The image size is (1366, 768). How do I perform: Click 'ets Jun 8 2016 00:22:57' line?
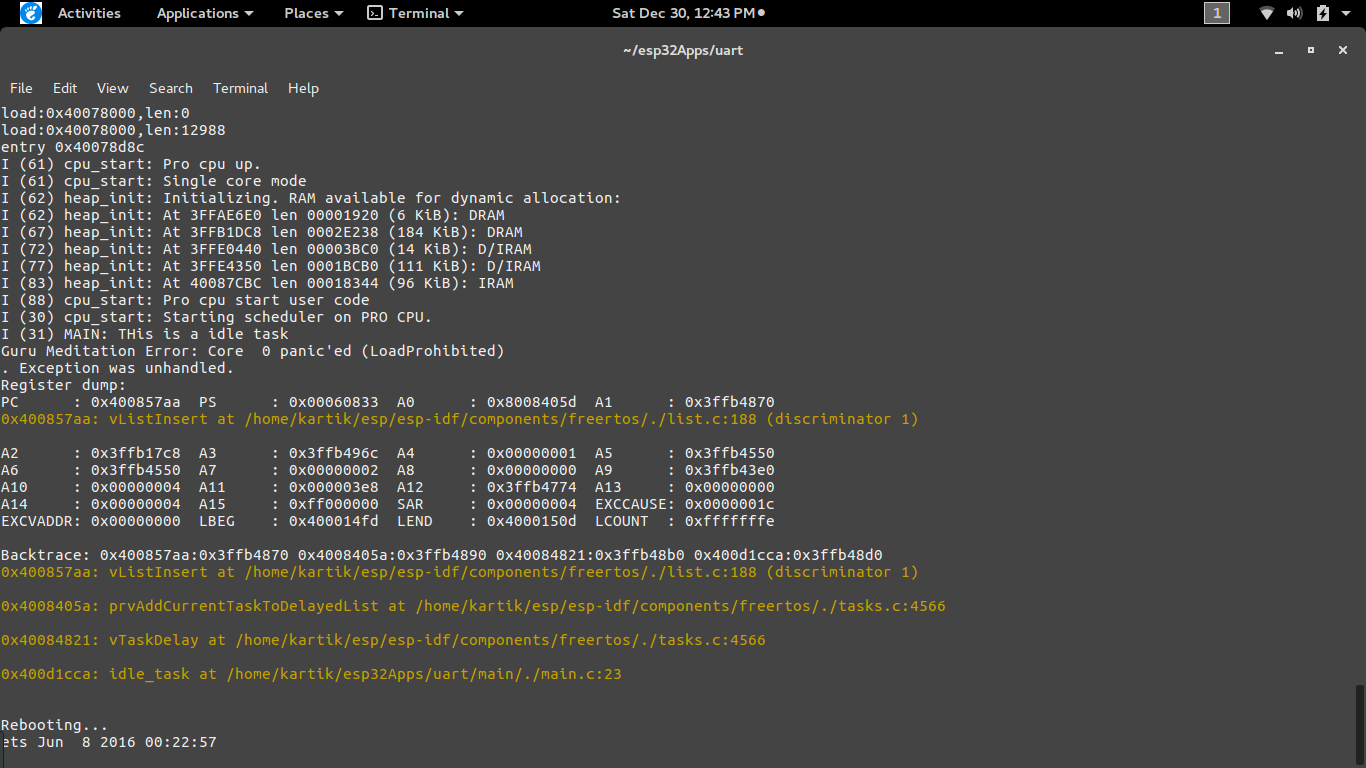click(109, 742)
